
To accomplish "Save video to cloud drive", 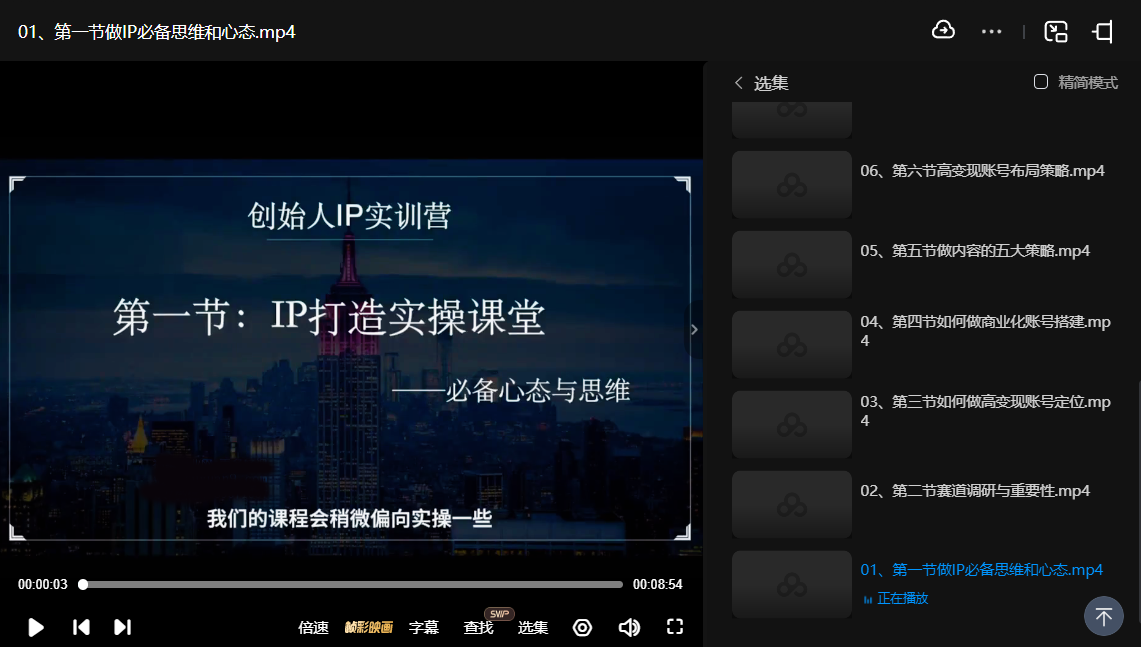I will point(943,31).
